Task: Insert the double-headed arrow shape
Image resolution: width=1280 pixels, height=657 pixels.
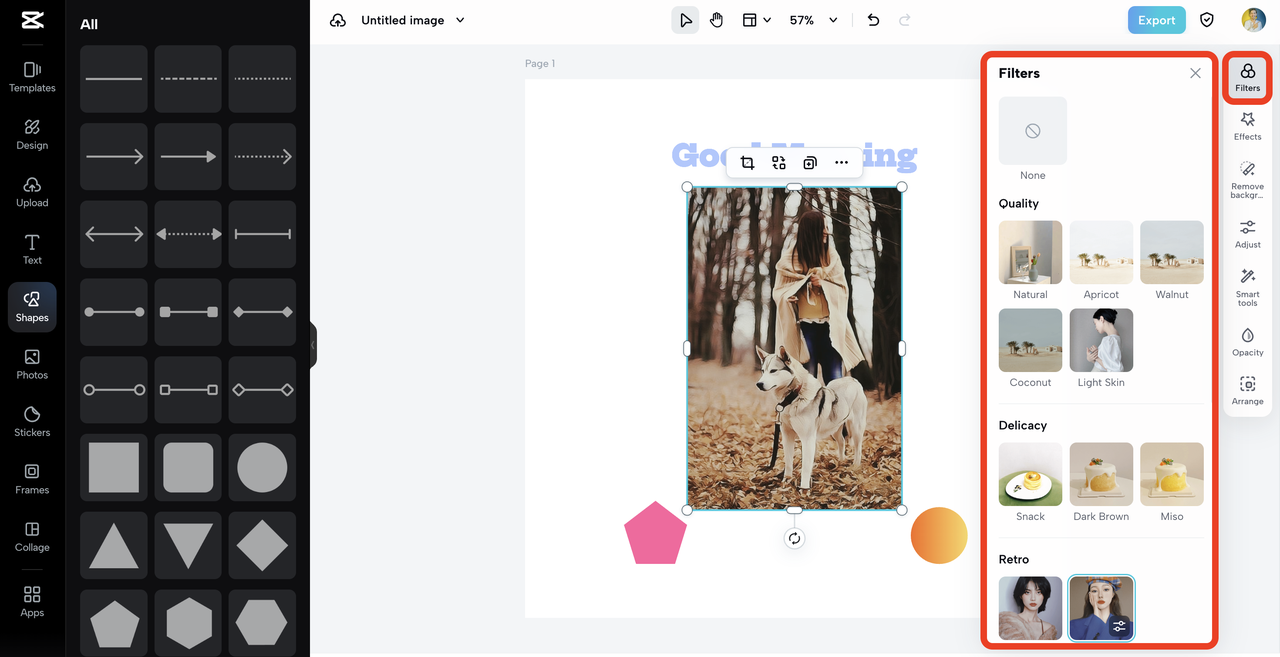Action: [x=114, y=234]
